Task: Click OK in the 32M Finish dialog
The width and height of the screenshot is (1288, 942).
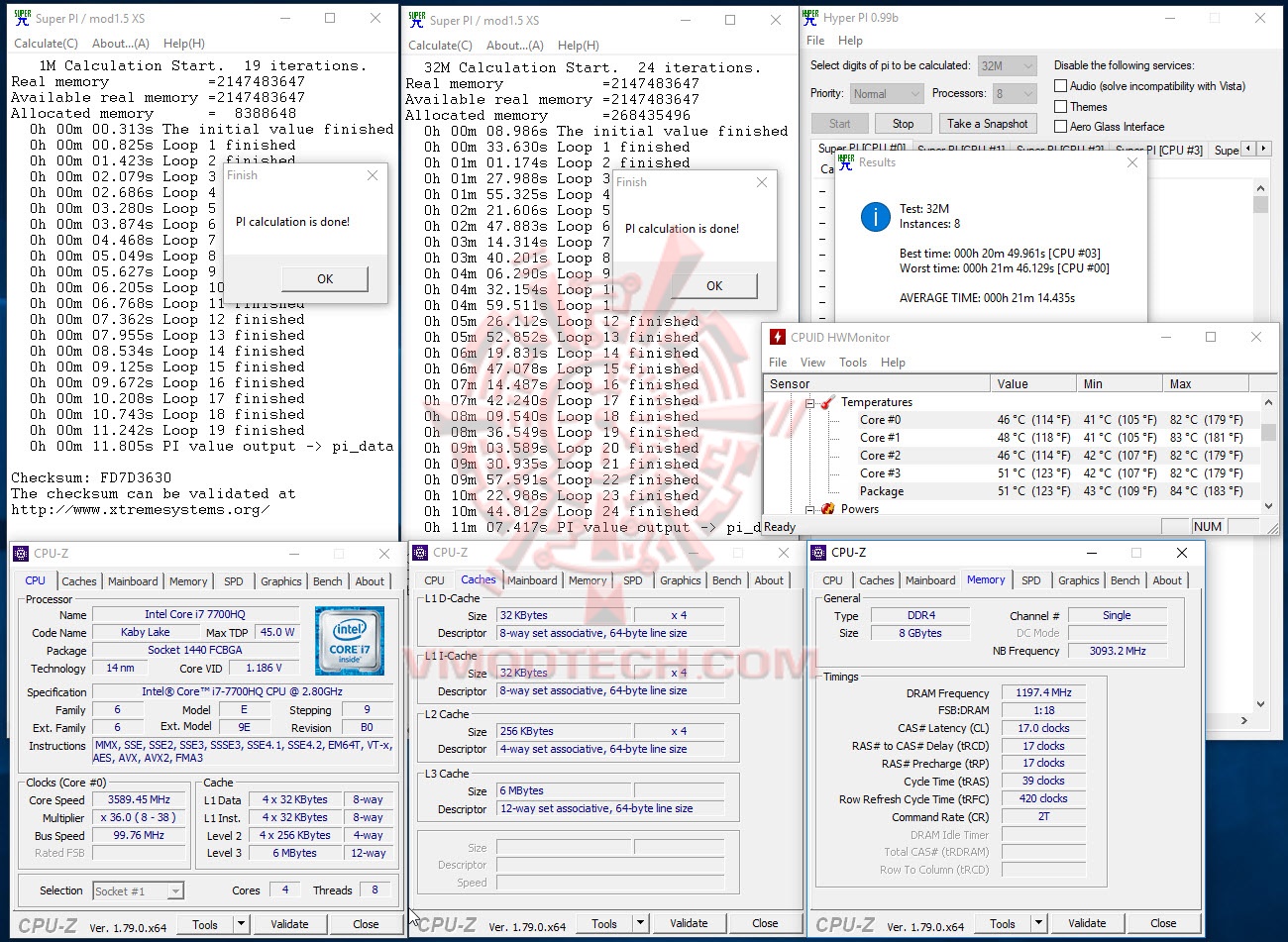Action: [714, 285]
